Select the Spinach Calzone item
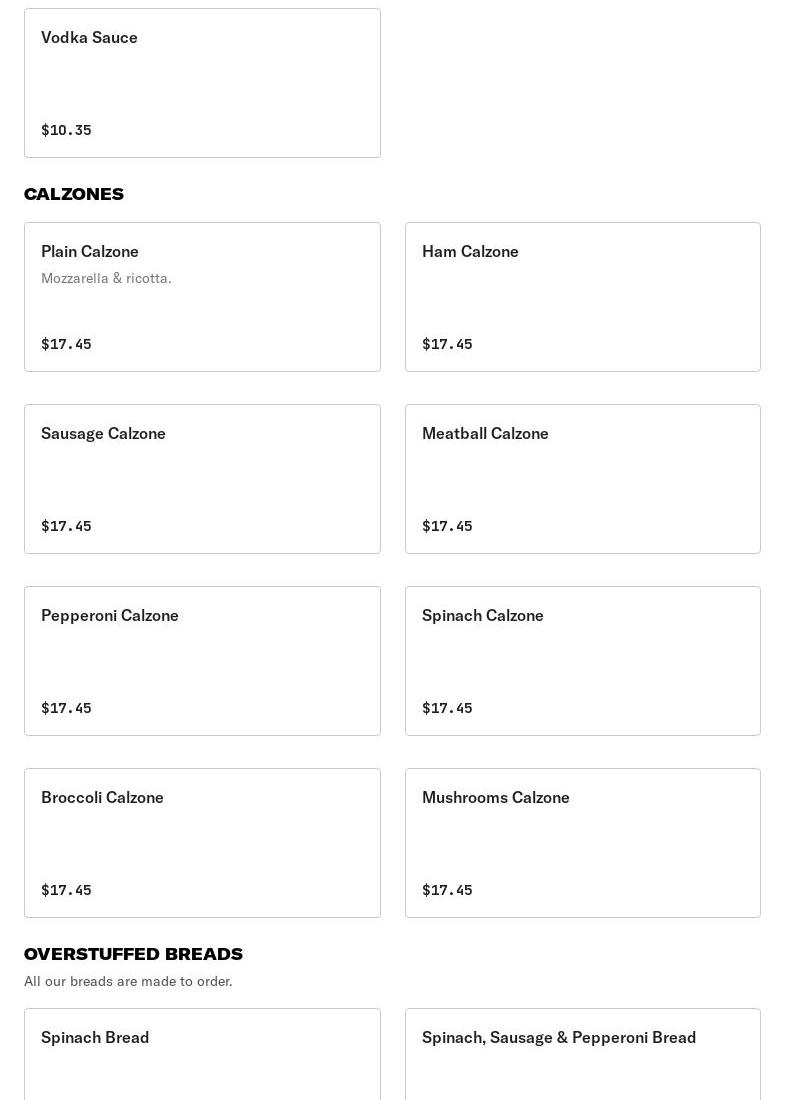The width and height of the screenshot is (785, 1100). [x=582, y=661]
